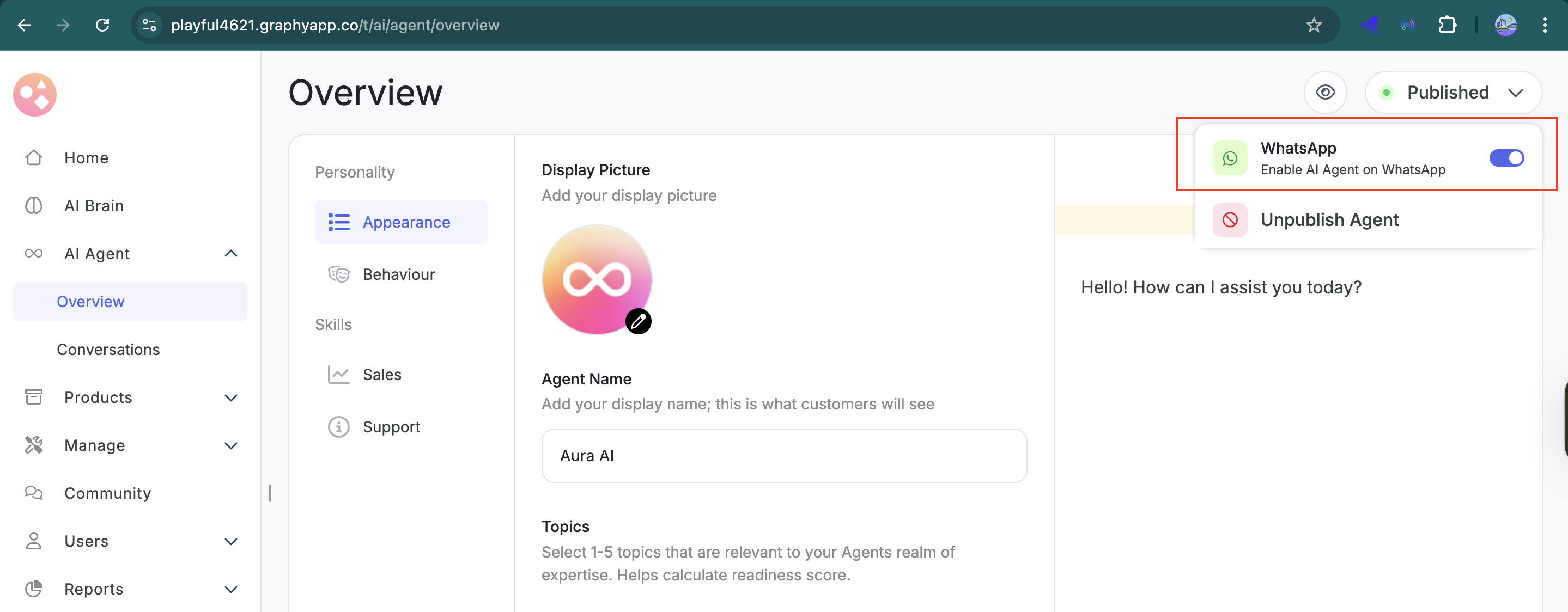This screenshot has width=1568, height=612.
Task: Open the Behaviour personality tab
Action: (399, 274)
